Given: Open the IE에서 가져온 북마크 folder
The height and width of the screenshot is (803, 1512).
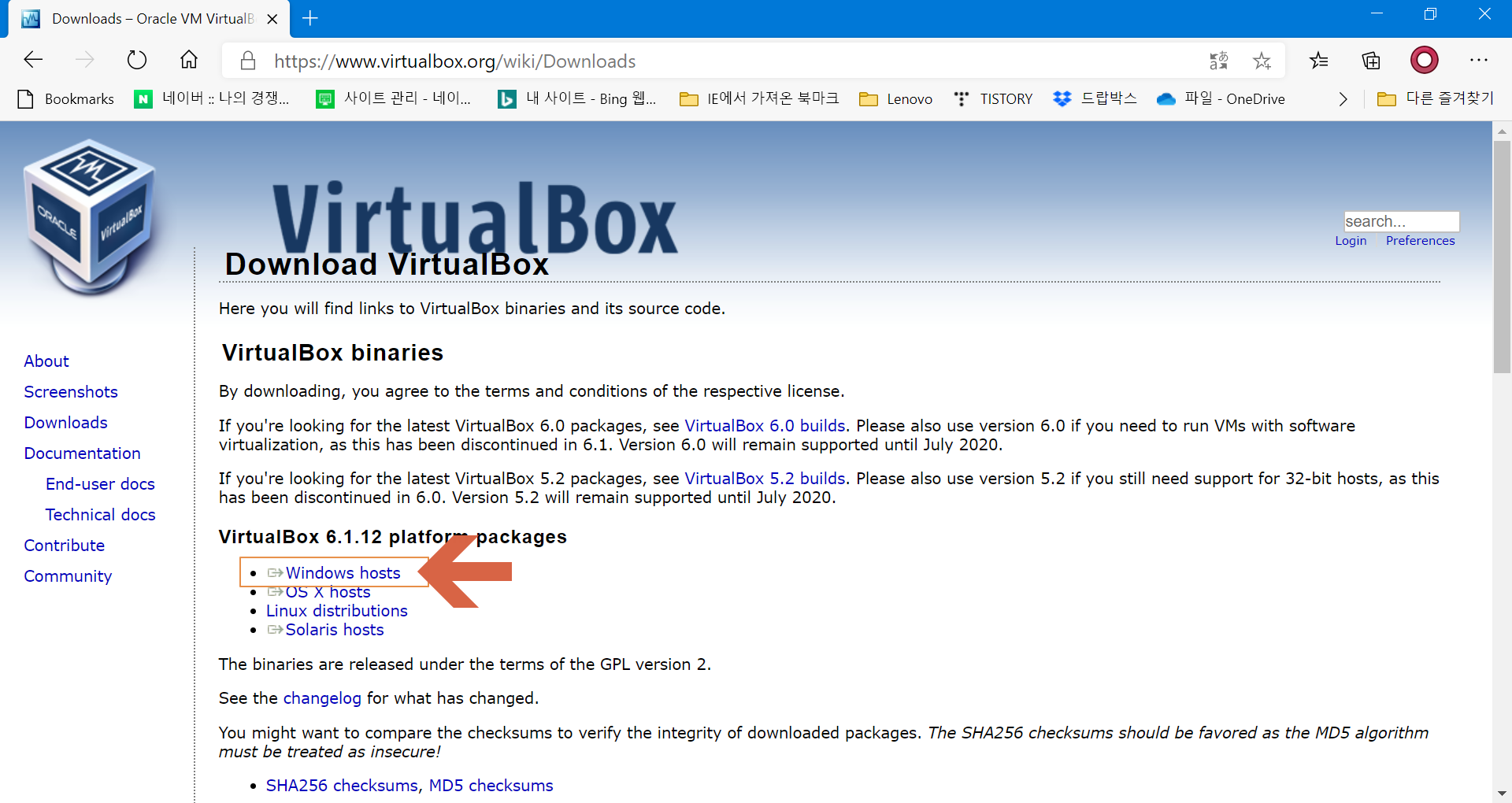Looking at the screenshot, I should click(x=759, y=99).
